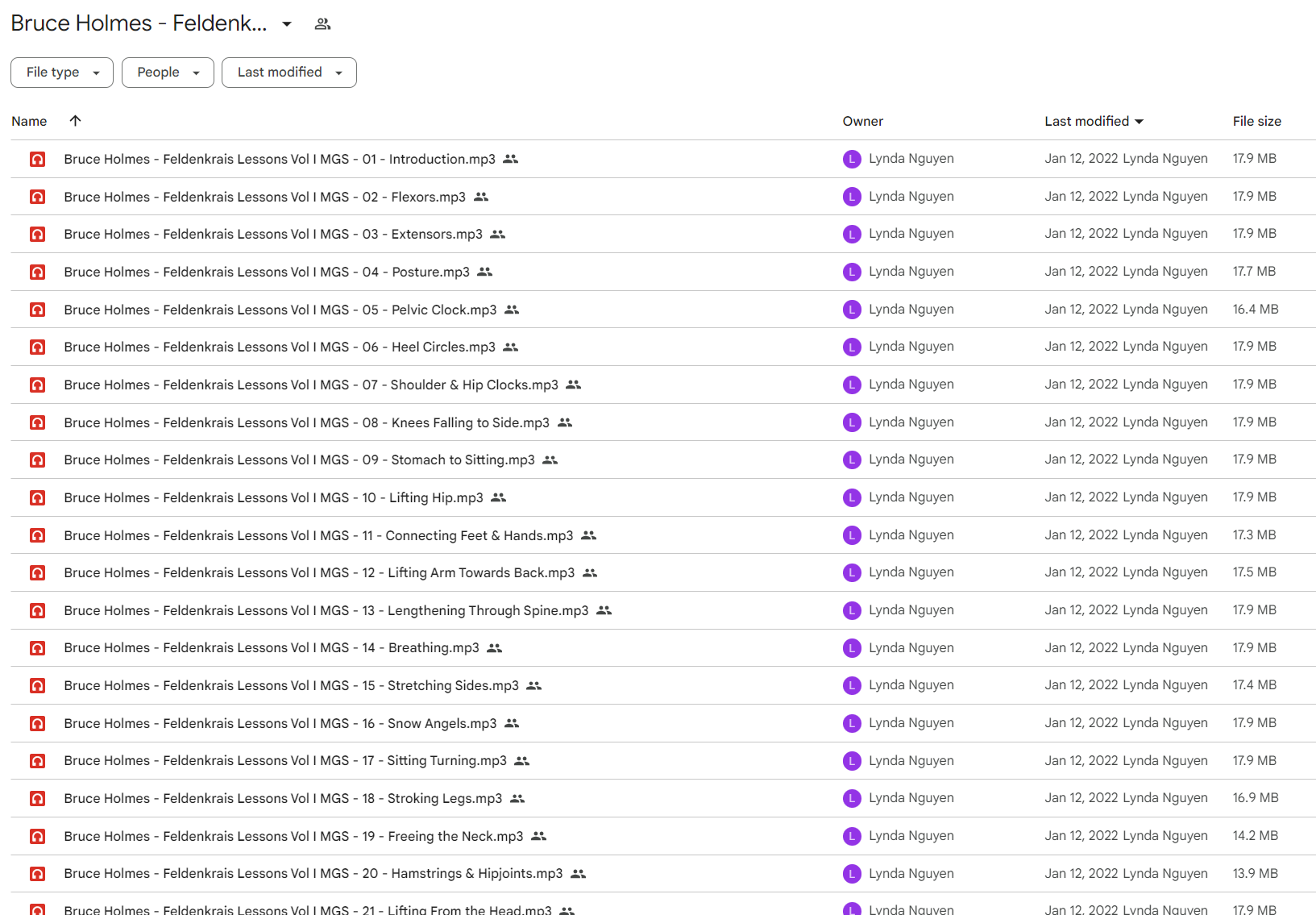Screen dimensions: 1316x915
Task: Click the Owner column header
Action: coord(863,121)
